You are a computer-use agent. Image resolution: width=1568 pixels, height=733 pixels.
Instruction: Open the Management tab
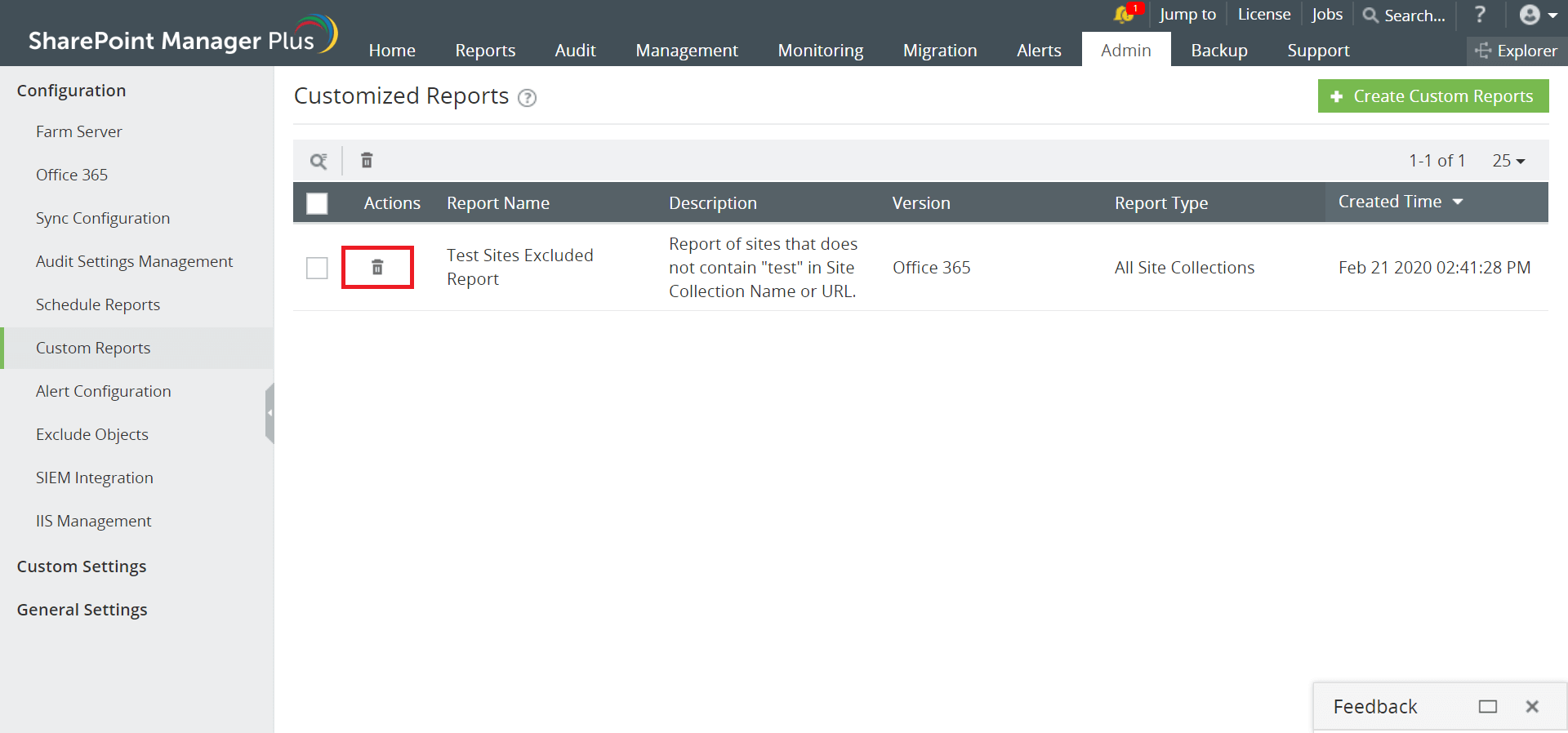tap(687, 51)
